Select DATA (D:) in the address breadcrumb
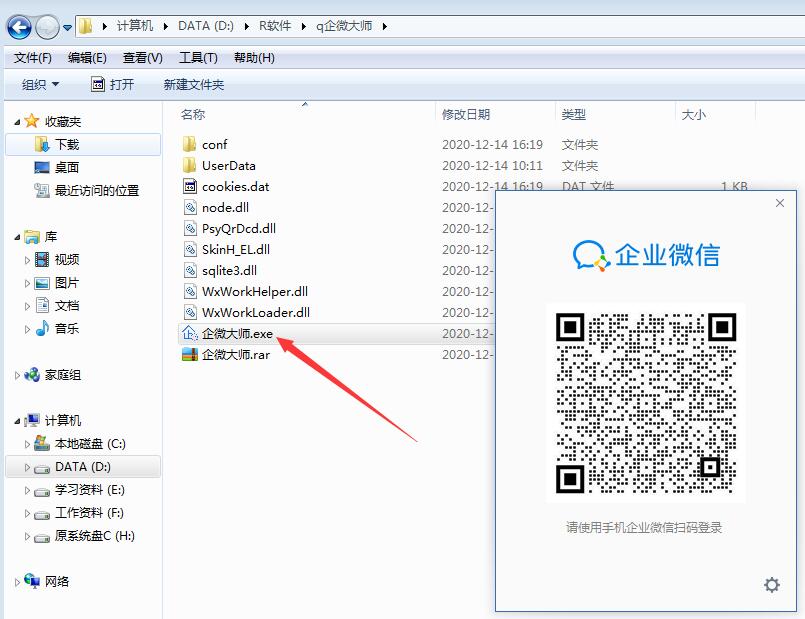 click(x=205, y=26)
